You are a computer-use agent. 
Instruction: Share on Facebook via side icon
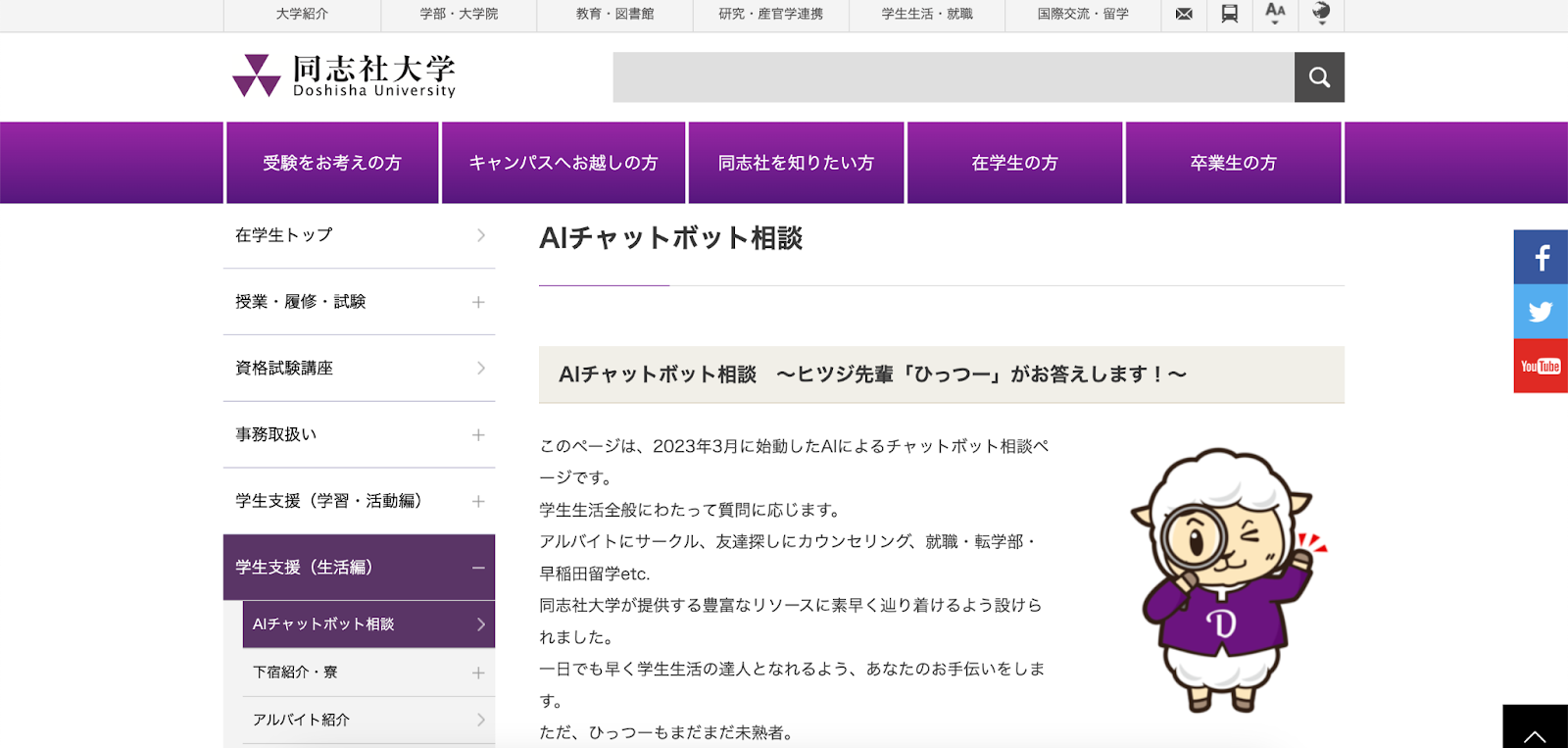pos(1541,257)
